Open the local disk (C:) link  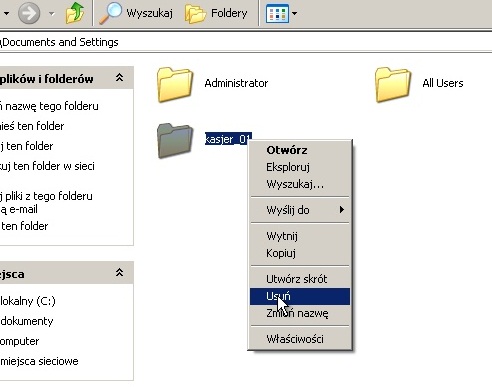[x=28, y=301]
